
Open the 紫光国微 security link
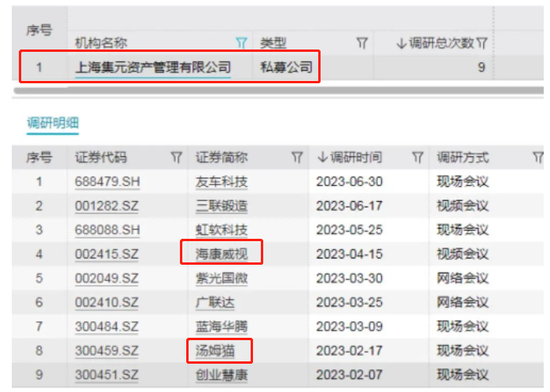pyautogui.click(x=222, y=278)
